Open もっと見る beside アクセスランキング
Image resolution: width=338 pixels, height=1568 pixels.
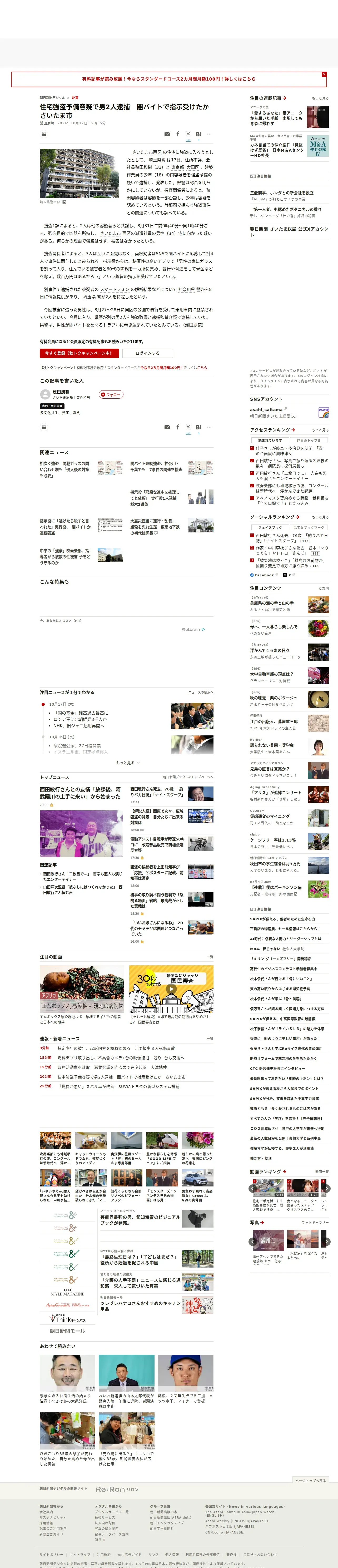pos(320,430)
